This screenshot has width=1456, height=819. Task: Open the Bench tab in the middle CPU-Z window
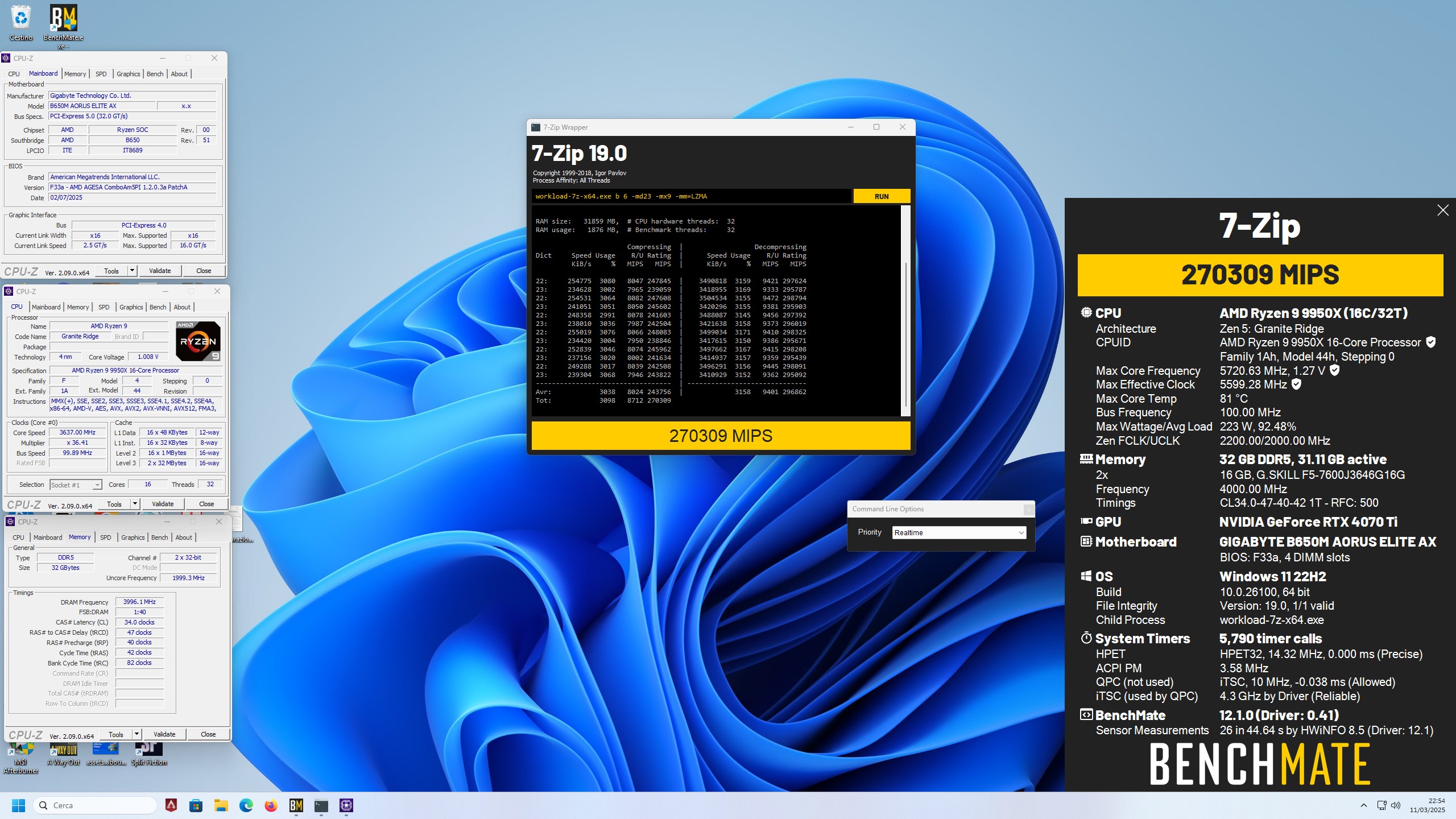coord(158,307)
